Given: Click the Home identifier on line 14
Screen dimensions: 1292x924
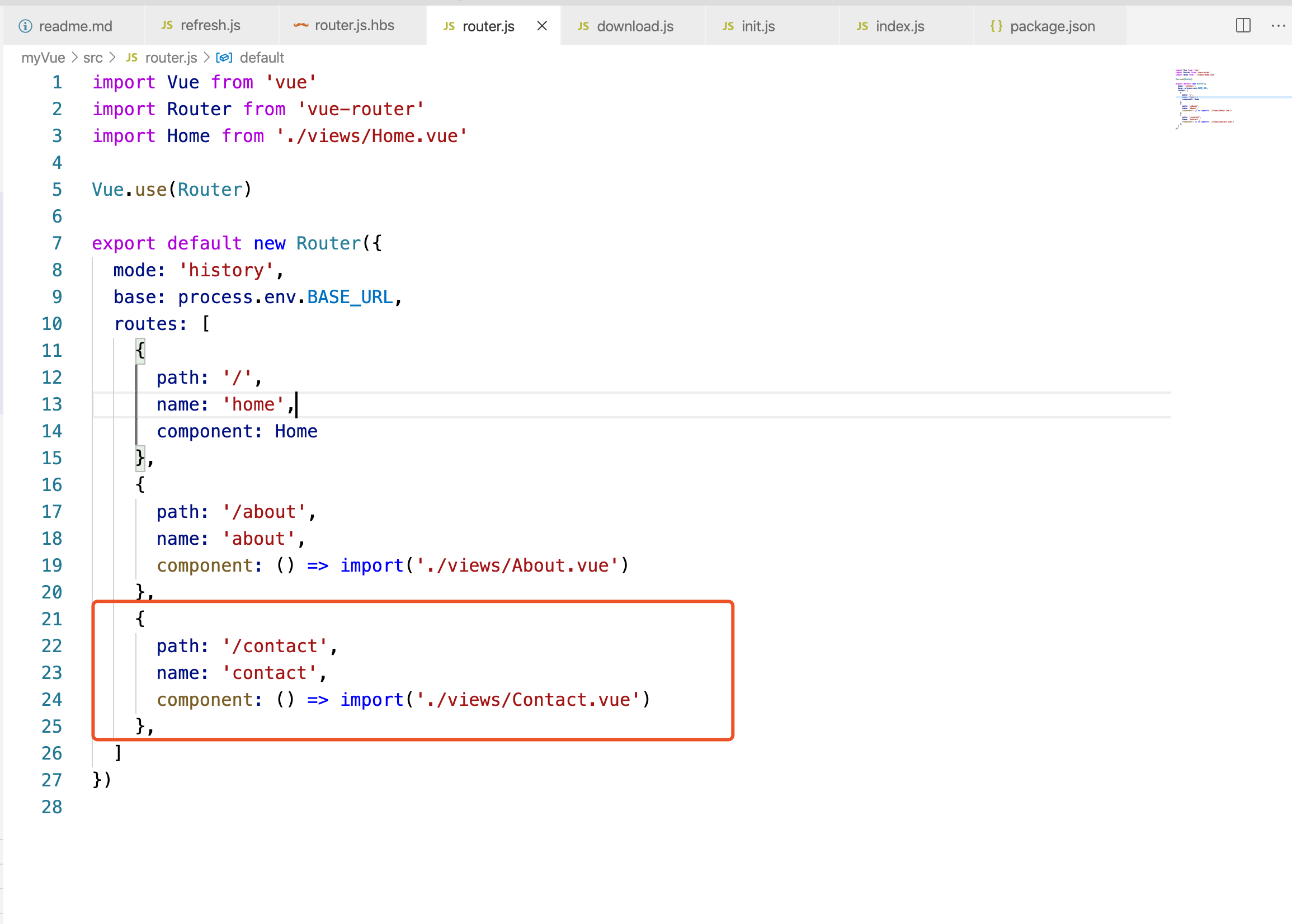Looking at the screenshot, I should [296, 431].
